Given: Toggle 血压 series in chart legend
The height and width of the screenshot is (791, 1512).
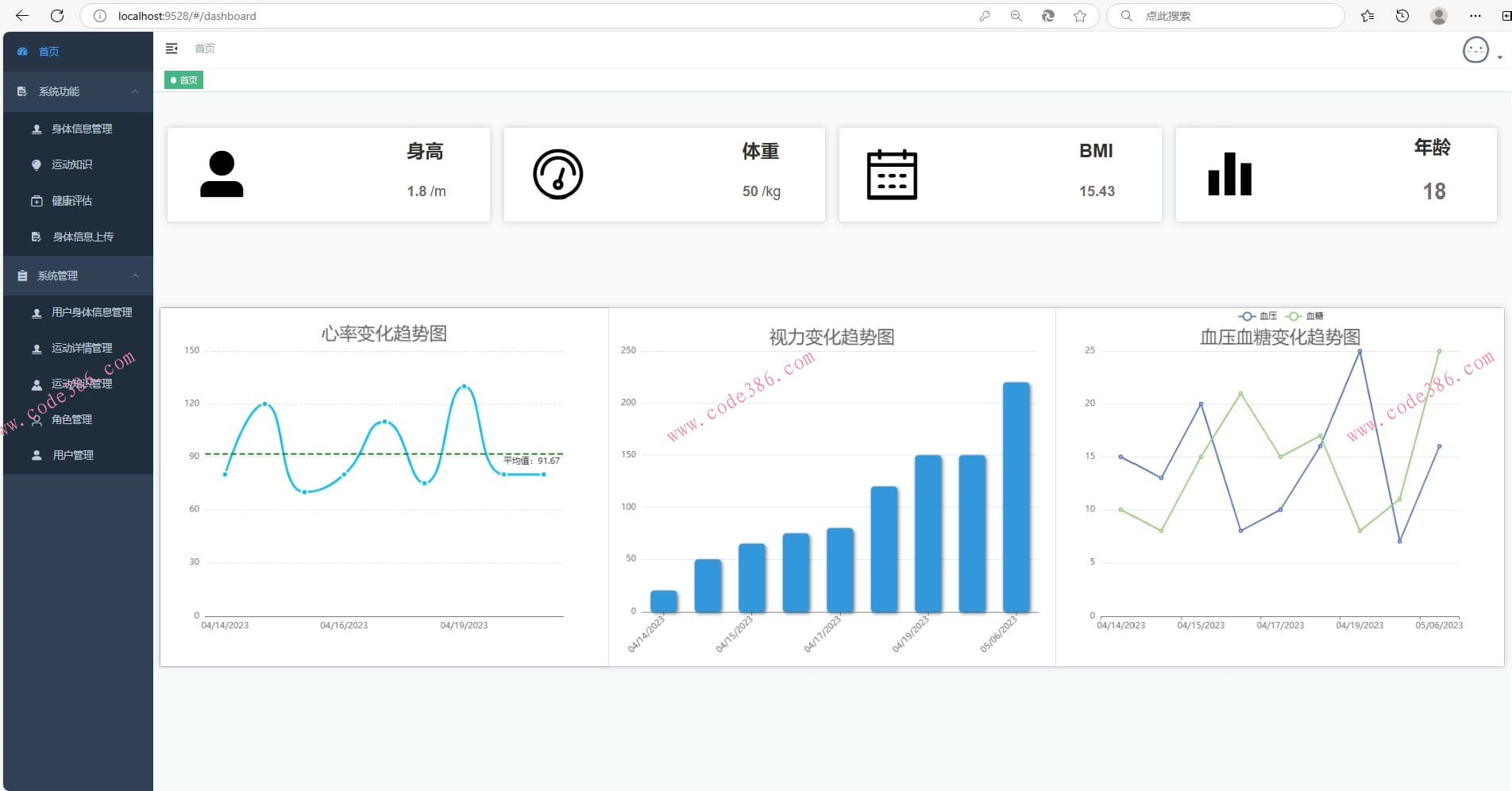Looking at the screenshot, I should 1258,316.
